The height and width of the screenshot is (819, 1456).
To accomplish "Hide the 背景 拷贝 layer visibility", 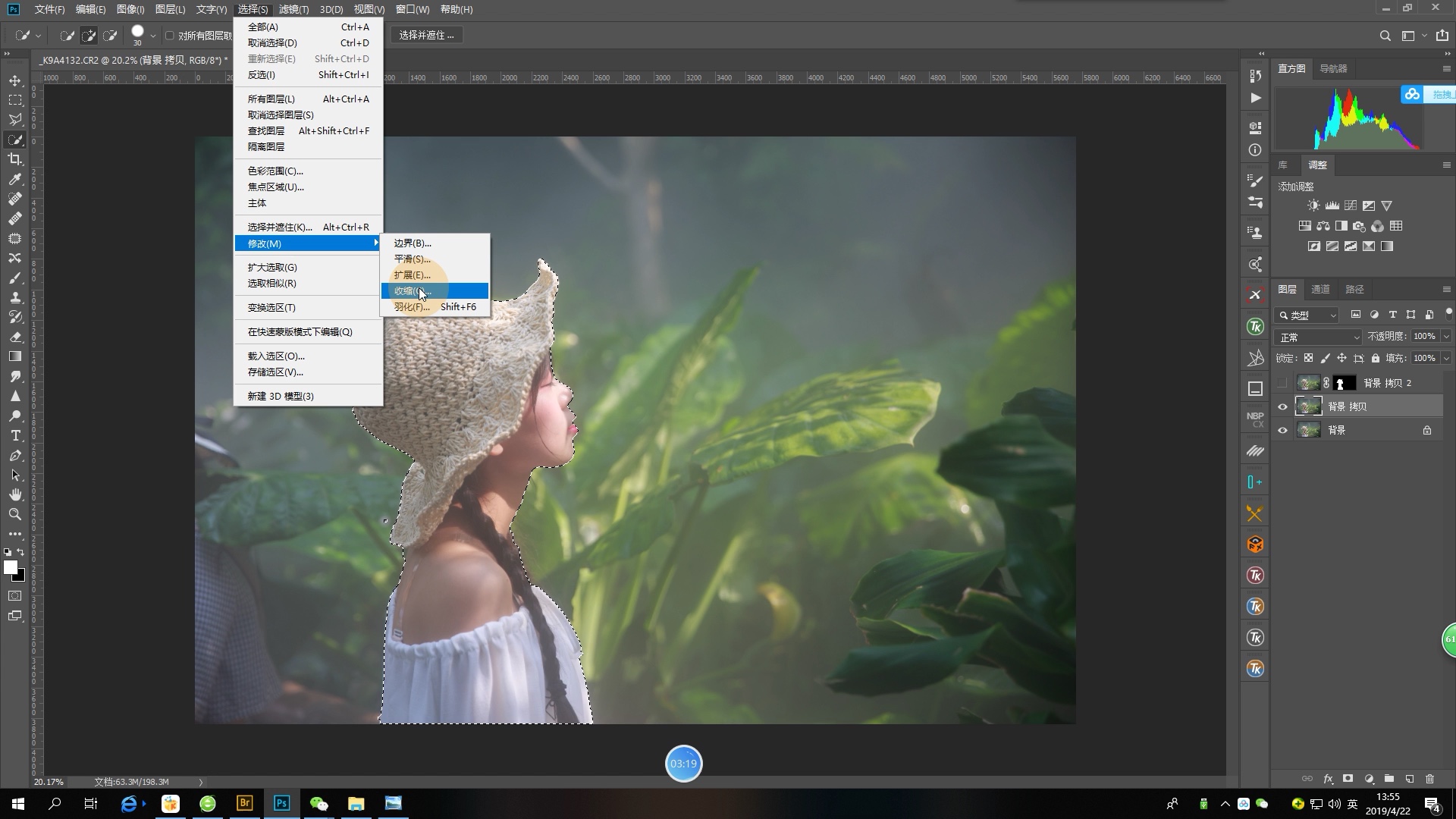I will 1282,407.
